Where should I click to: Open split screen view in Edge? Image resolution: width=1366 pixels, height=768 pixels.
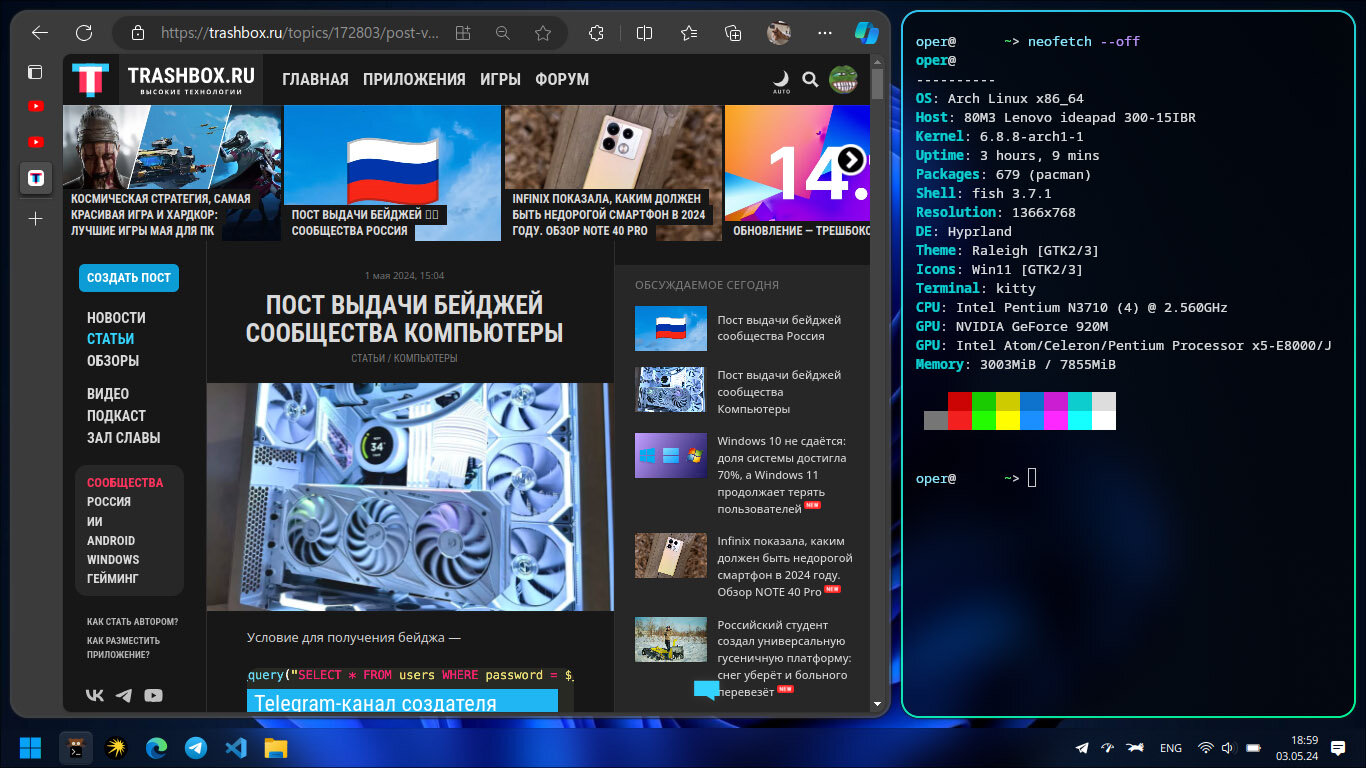pos(645,33)
